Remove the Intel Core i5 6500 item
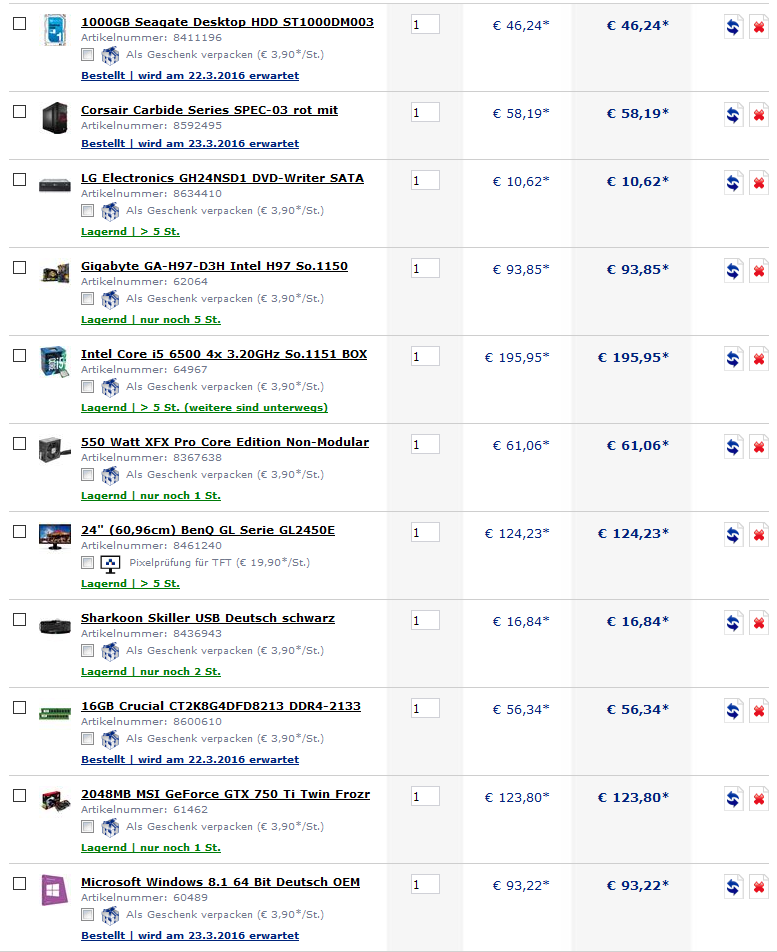The image size is (777, 952). (x=759, y=359)
